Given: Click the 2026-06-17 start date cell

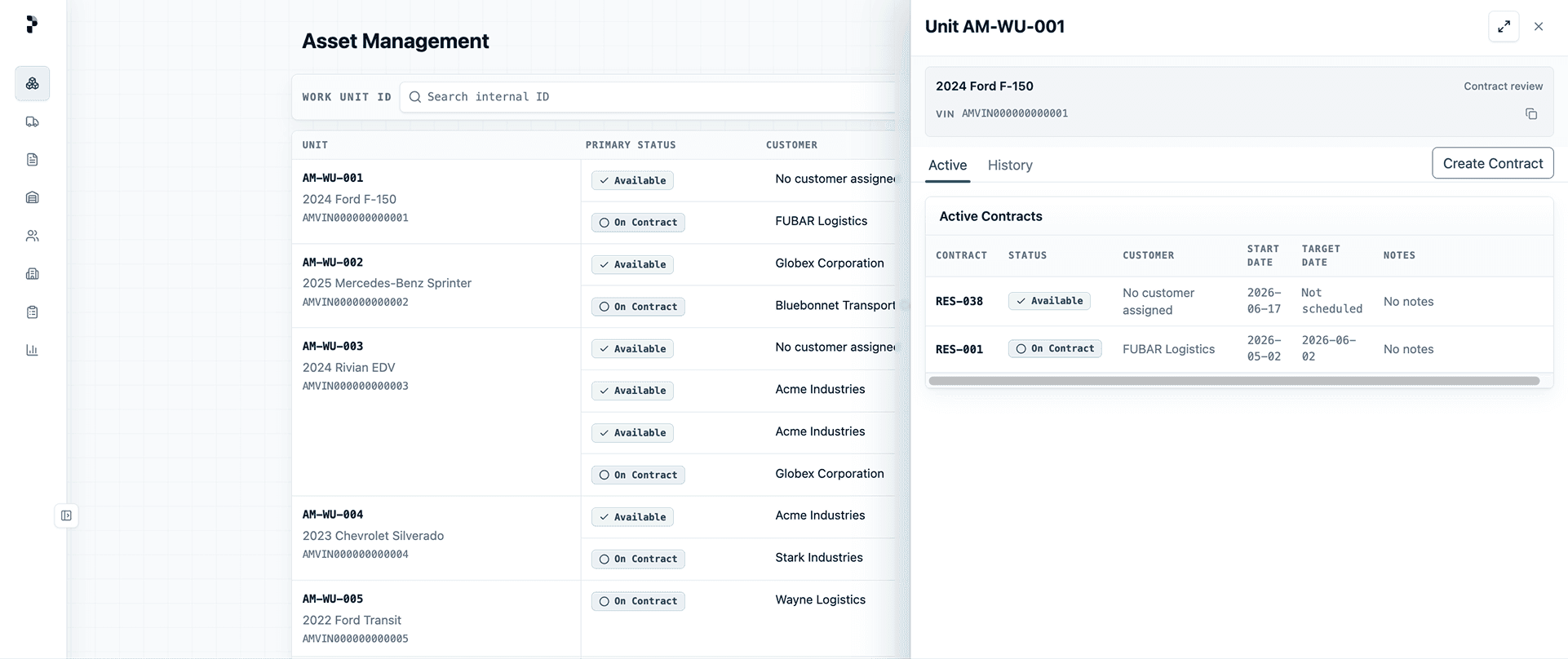Looking at the screenshot, I should (1264, 301).
